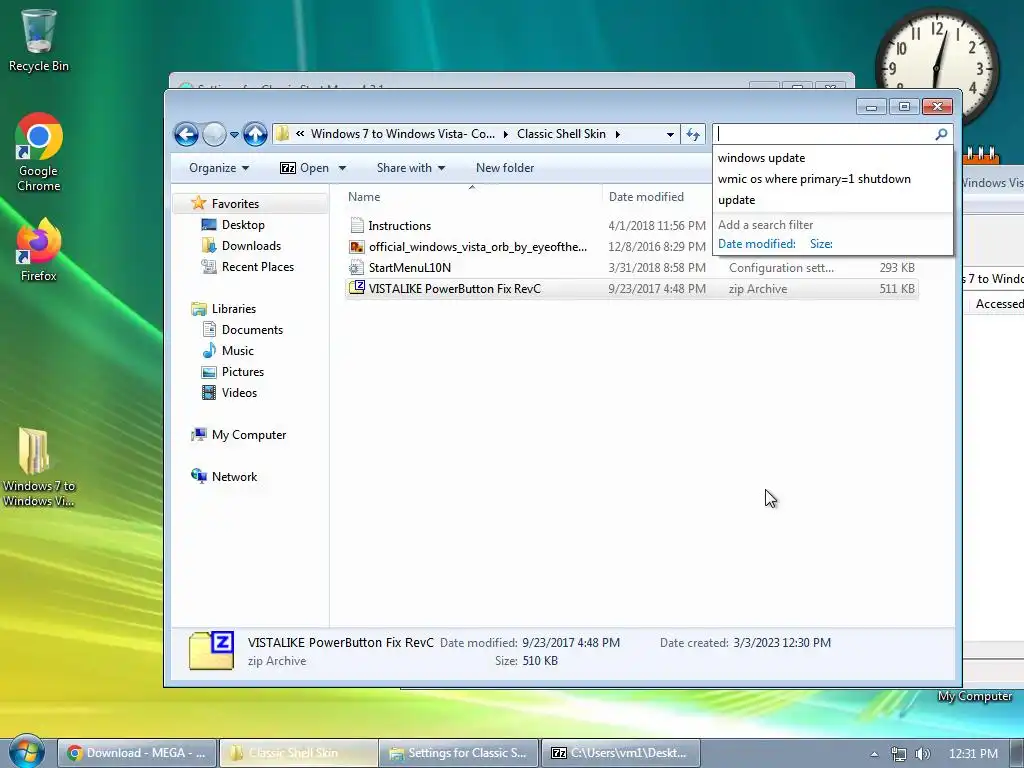
Task: Open the recent pages dropdown arrow
Action: click(x=234, y=135)
